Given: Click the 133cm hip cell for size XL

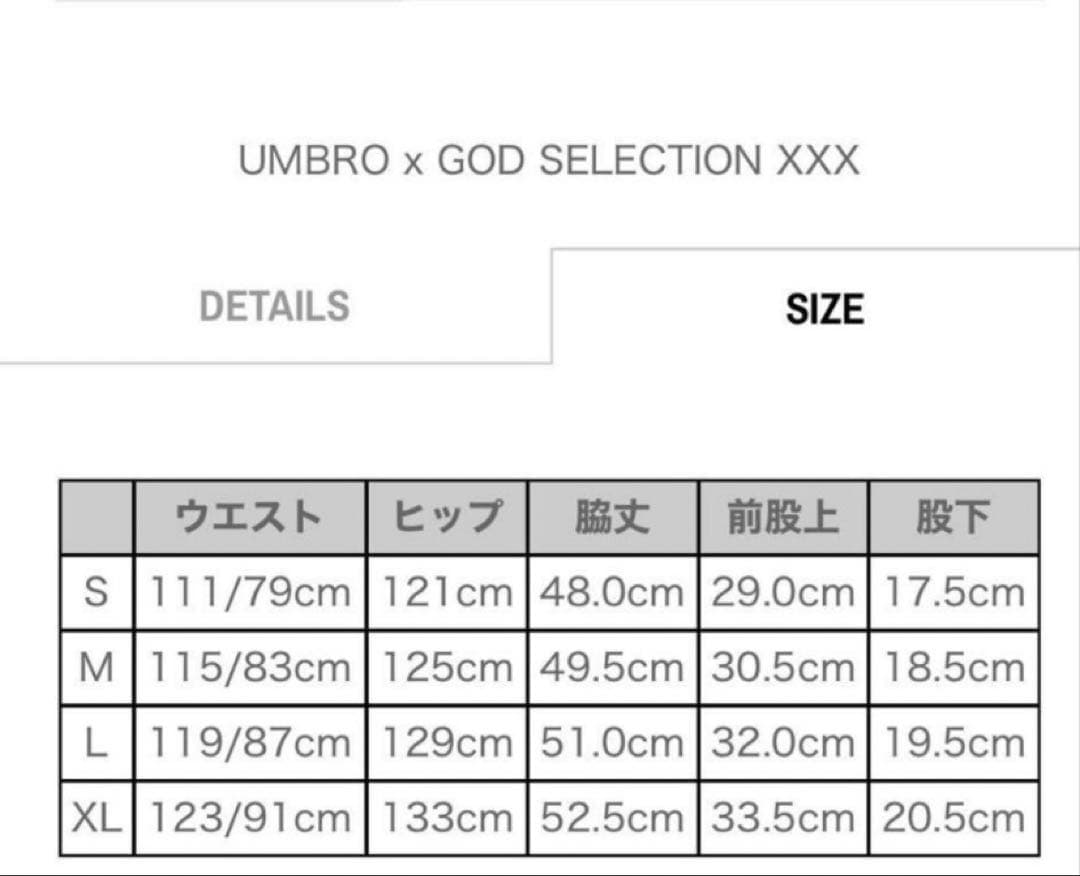Looking at the screenshot, I should pyautogui.click(x=448, y=818).
